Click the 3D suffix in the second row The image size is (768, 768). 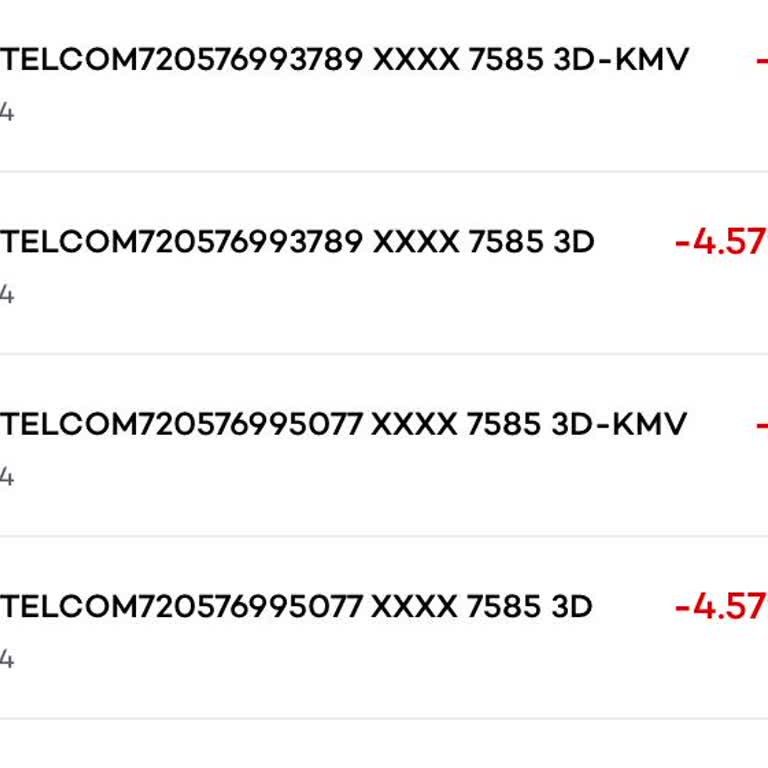point(574,242)
